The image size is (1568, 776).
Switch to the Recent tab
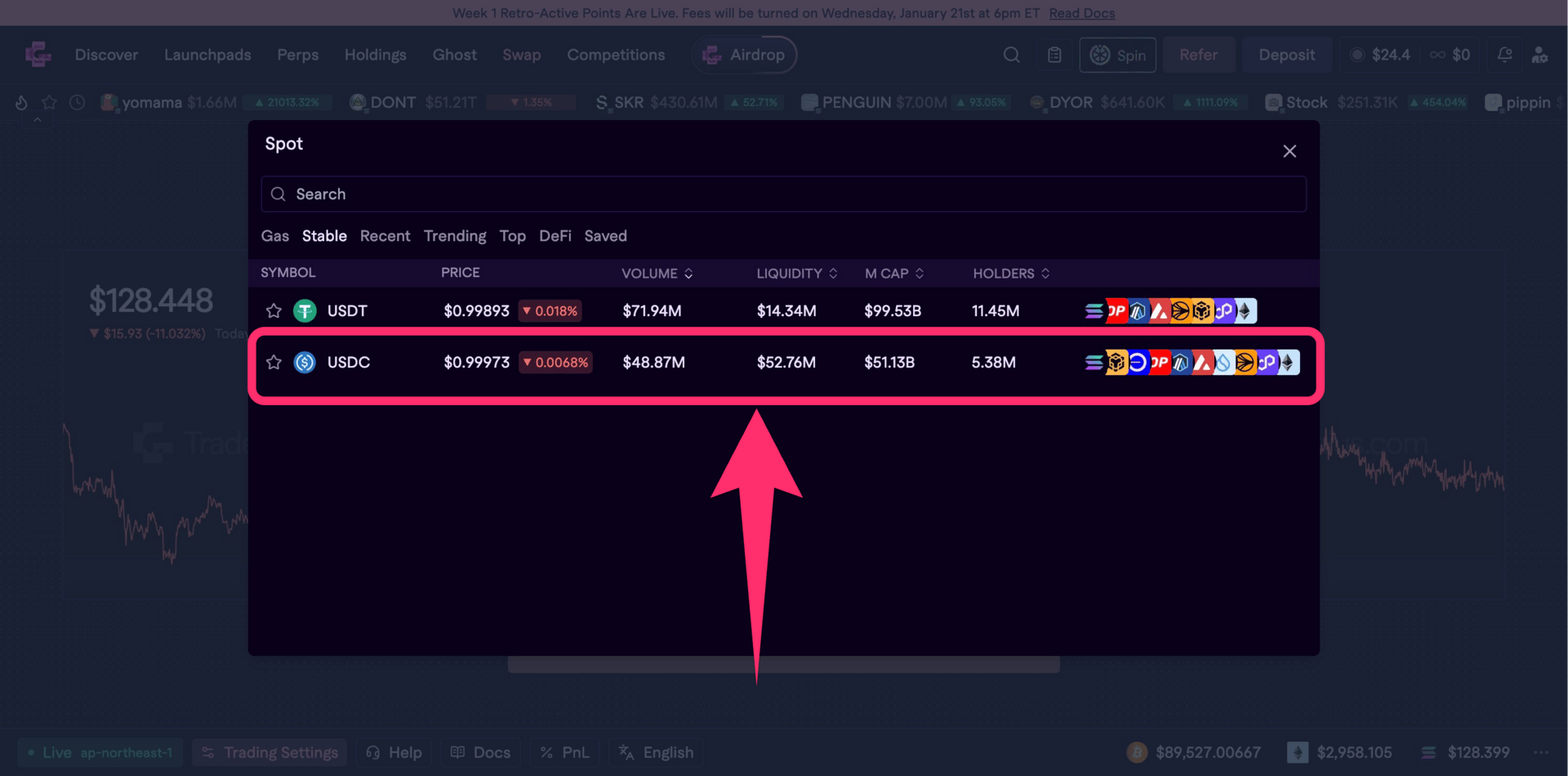pos(385,236)
